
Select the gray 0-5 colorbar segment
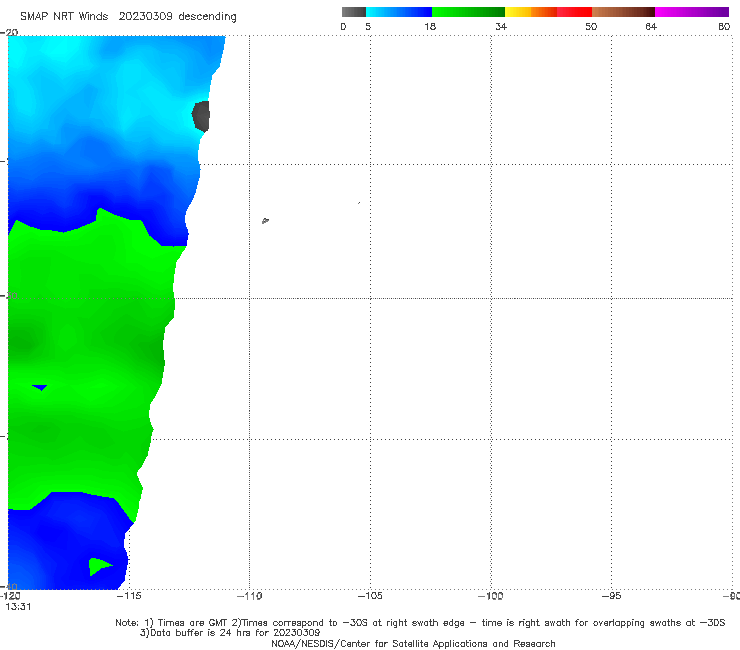pos(354,12)
